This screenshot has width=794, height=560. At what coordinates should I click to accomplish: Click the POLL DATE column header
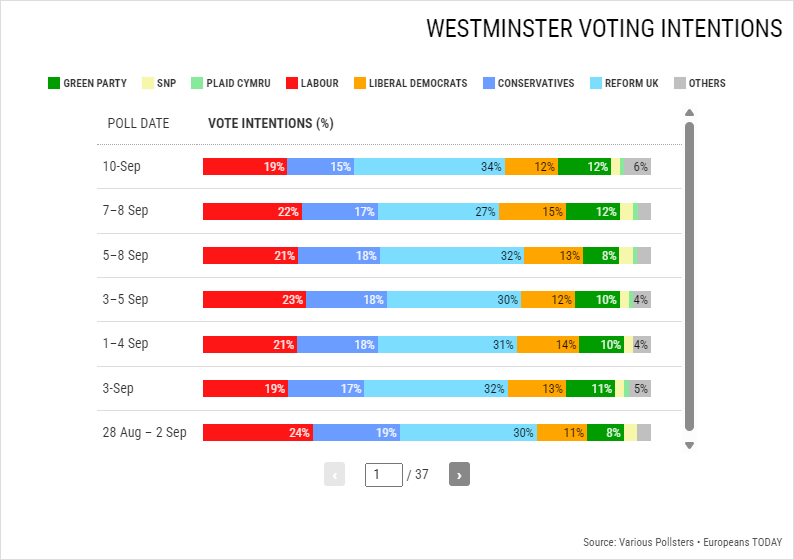pyautogui.click(x=138, y=124)
